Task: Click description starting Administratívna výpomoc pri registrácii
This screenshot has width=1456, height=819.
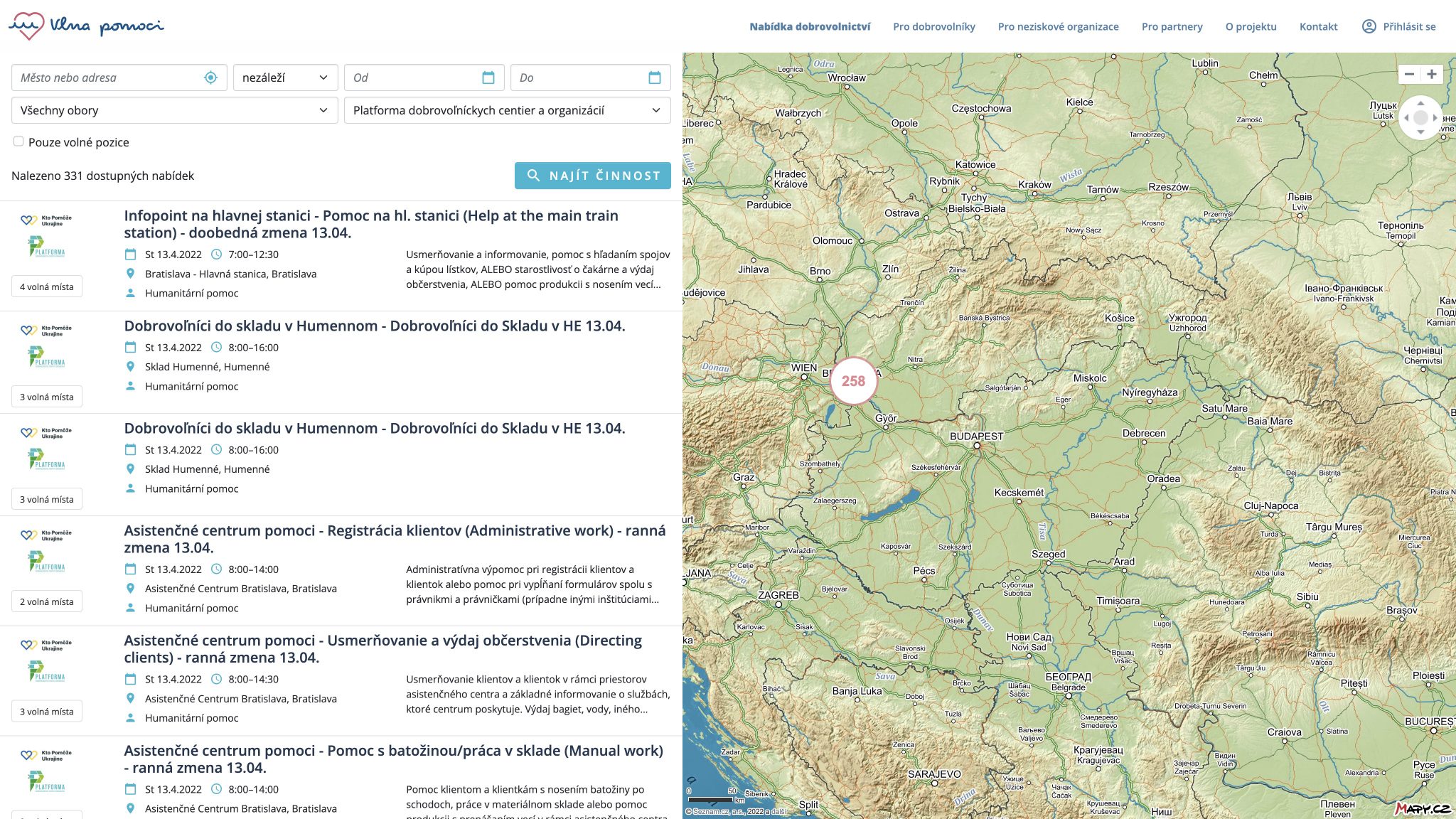Action: 532,584
